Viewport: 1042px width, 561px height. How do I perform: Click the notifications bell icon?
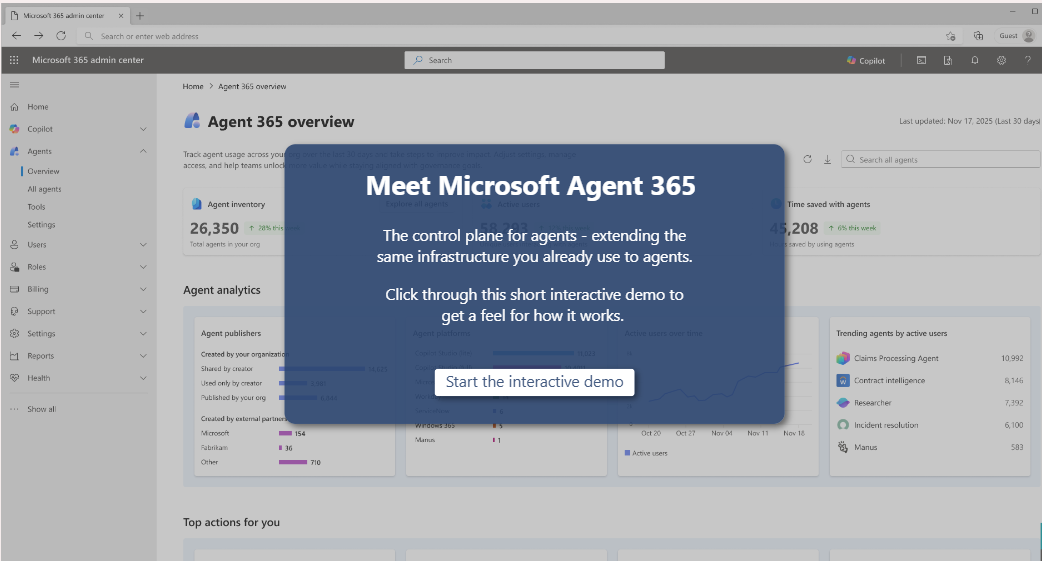[974, 60]
